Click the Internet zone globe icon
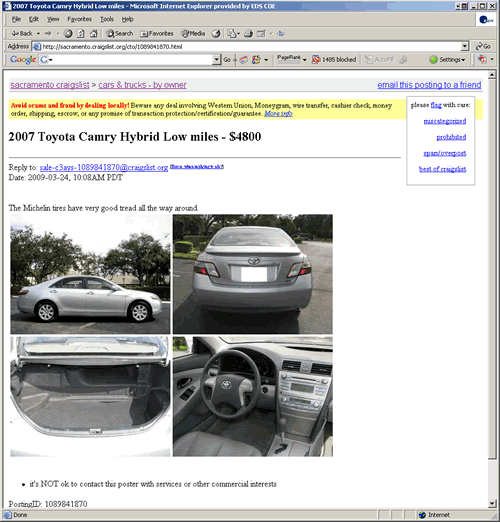Viewport: 500px width, 523px height. 422,515
